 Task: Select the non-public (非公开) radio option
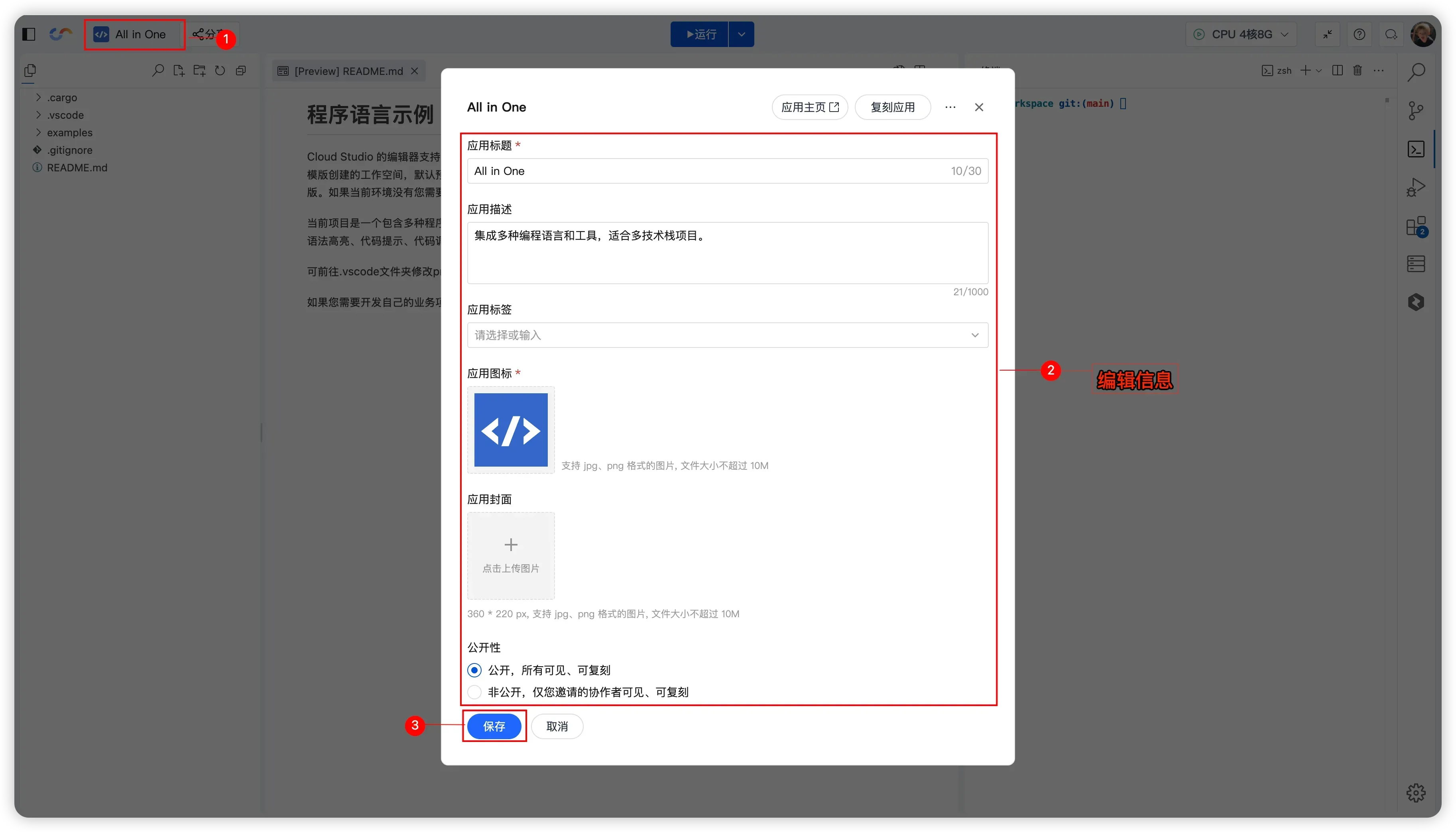pos(474,692)
